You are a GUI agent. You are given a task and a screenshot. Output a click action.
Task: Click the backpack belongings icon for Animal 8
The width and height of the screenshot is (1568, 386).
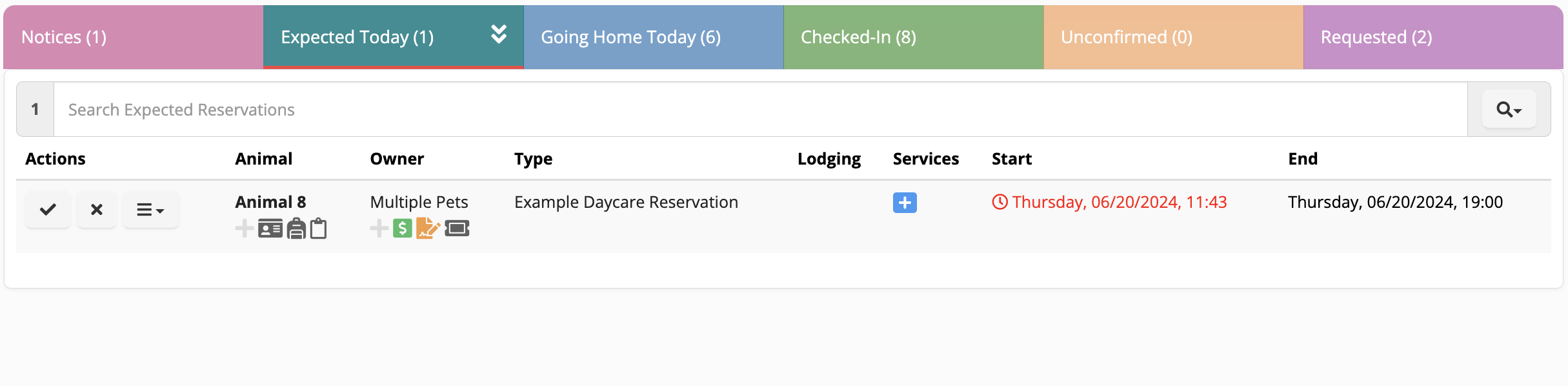(296, 228)
